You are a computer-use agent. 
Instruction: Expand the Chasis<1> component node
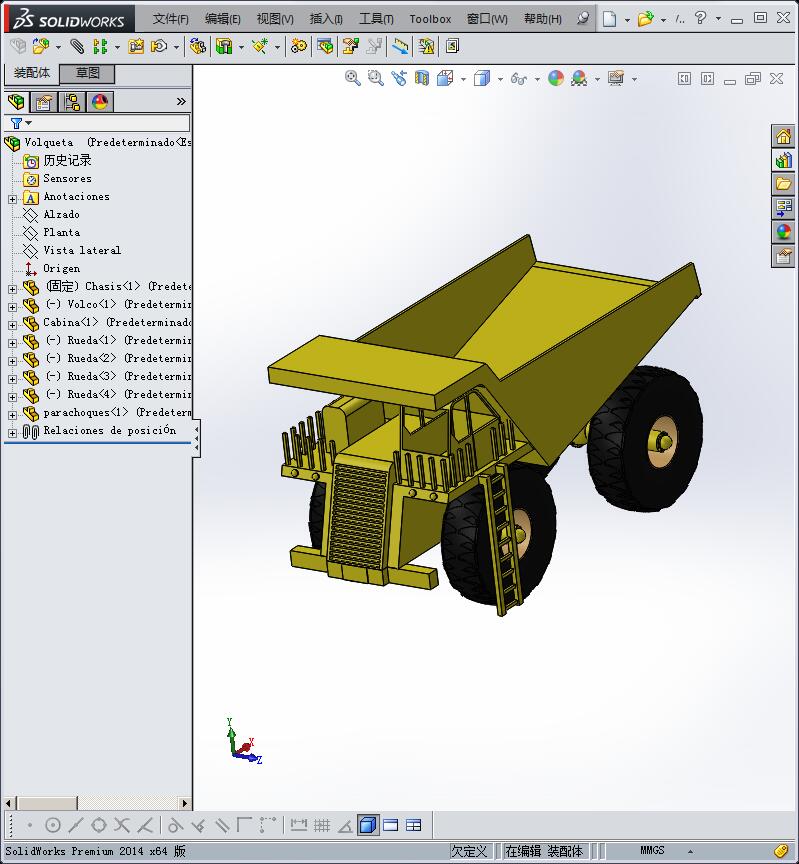[x=12, y=289]
